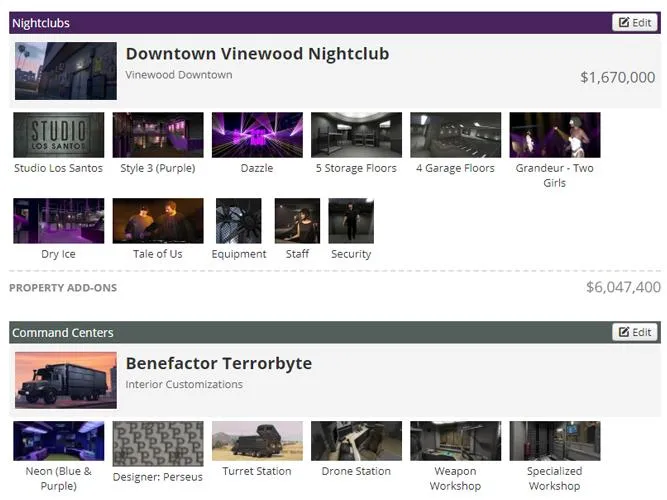Click the Studio Los Santos caption
The height and width of the screenshot is (500, 667).
tap(58, 168)
